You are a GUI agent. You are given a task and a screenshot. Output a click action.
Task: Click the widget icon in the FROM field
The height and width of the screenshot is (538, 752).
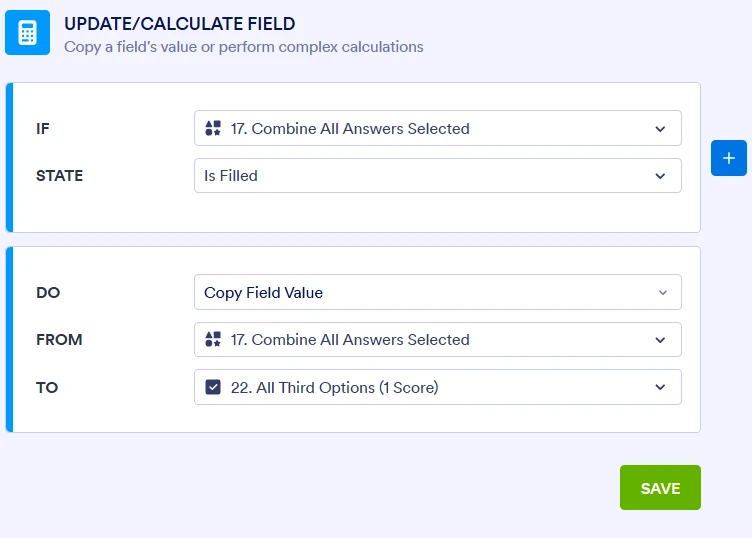tap(212, 340)
